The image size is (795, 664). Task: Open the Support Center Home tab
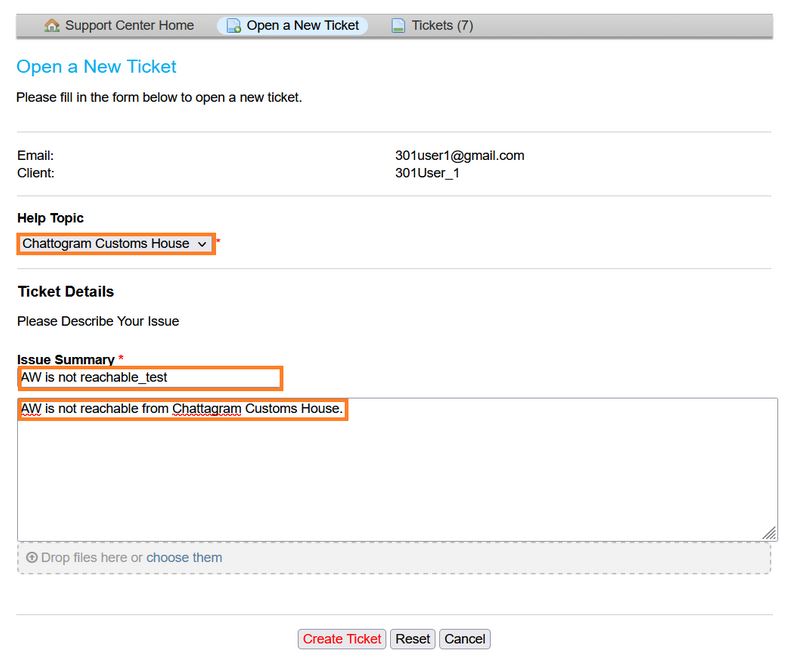(119, 25)
